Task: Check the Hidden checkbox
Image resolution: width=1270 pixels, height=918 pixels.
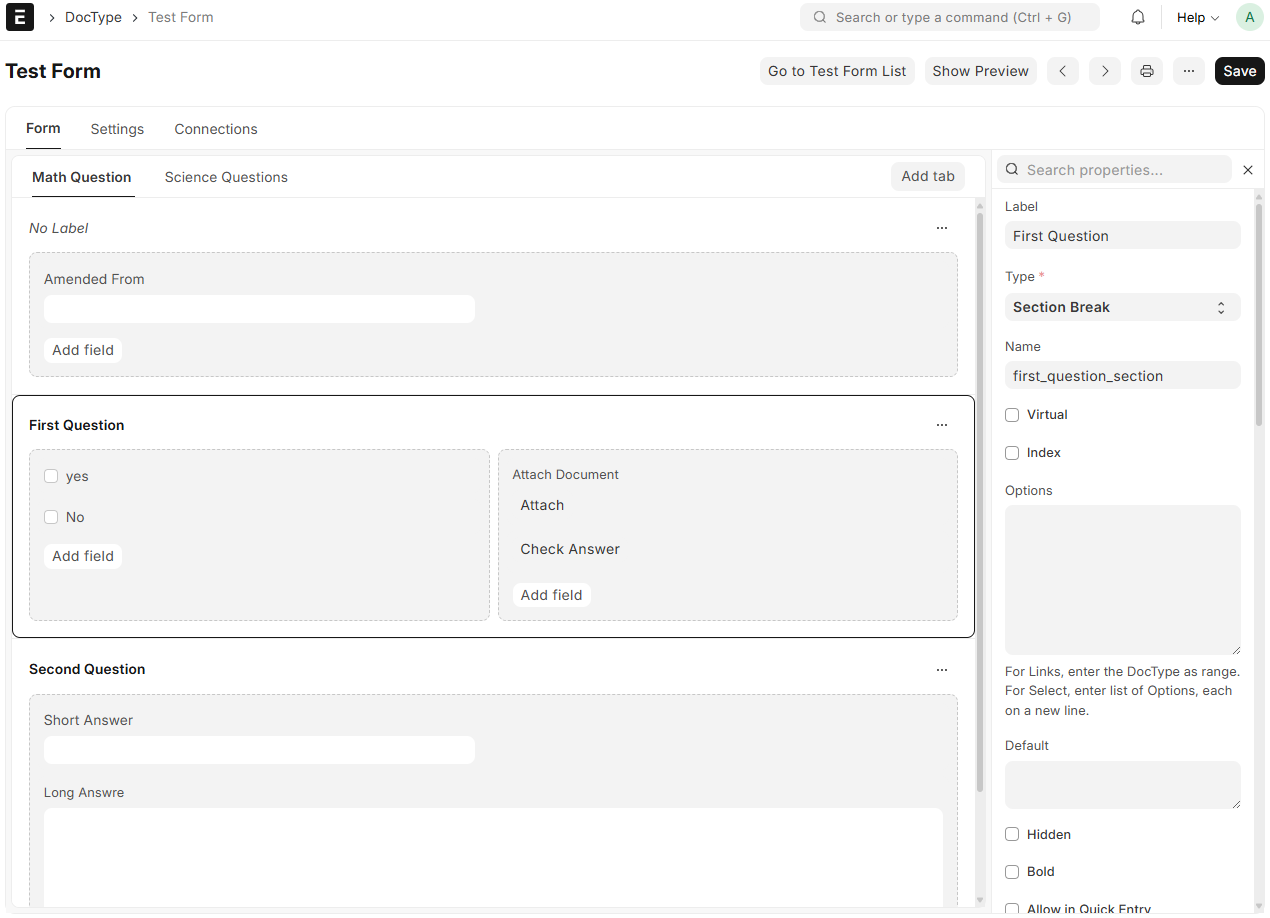Action: [1012, 834]
